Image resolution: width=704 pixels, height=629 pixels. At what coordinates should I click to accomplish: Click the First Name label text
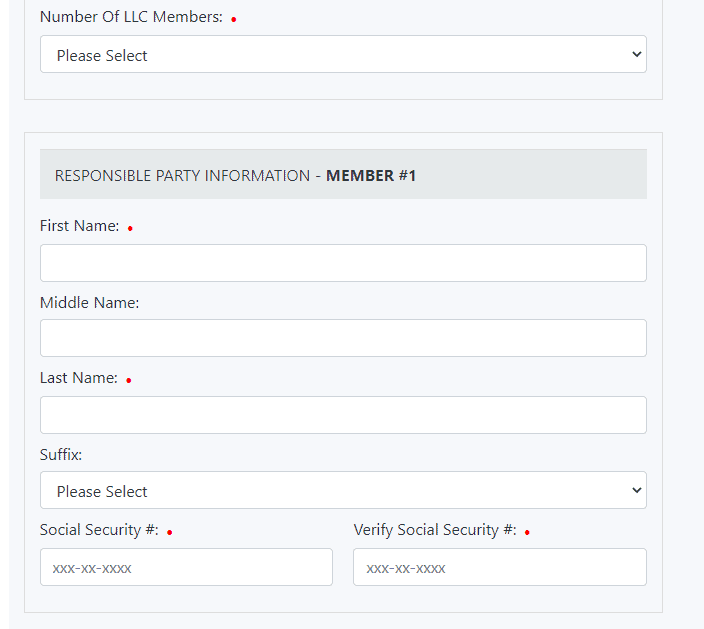[79, 226]
